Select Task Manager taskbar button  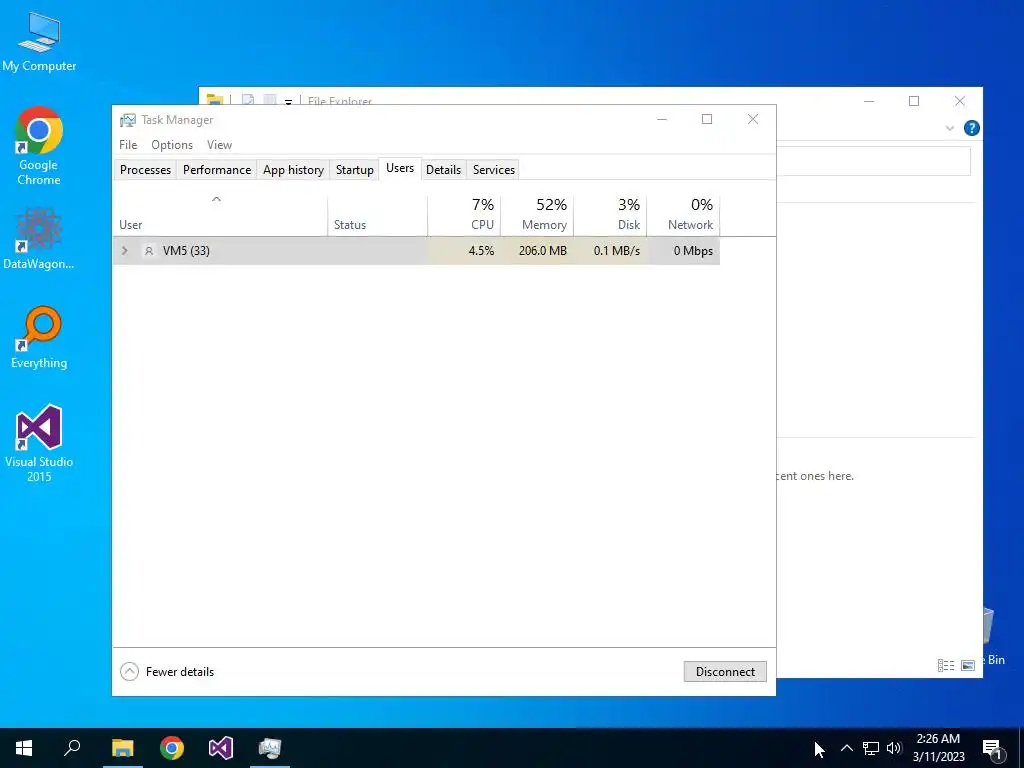point(270,748)
